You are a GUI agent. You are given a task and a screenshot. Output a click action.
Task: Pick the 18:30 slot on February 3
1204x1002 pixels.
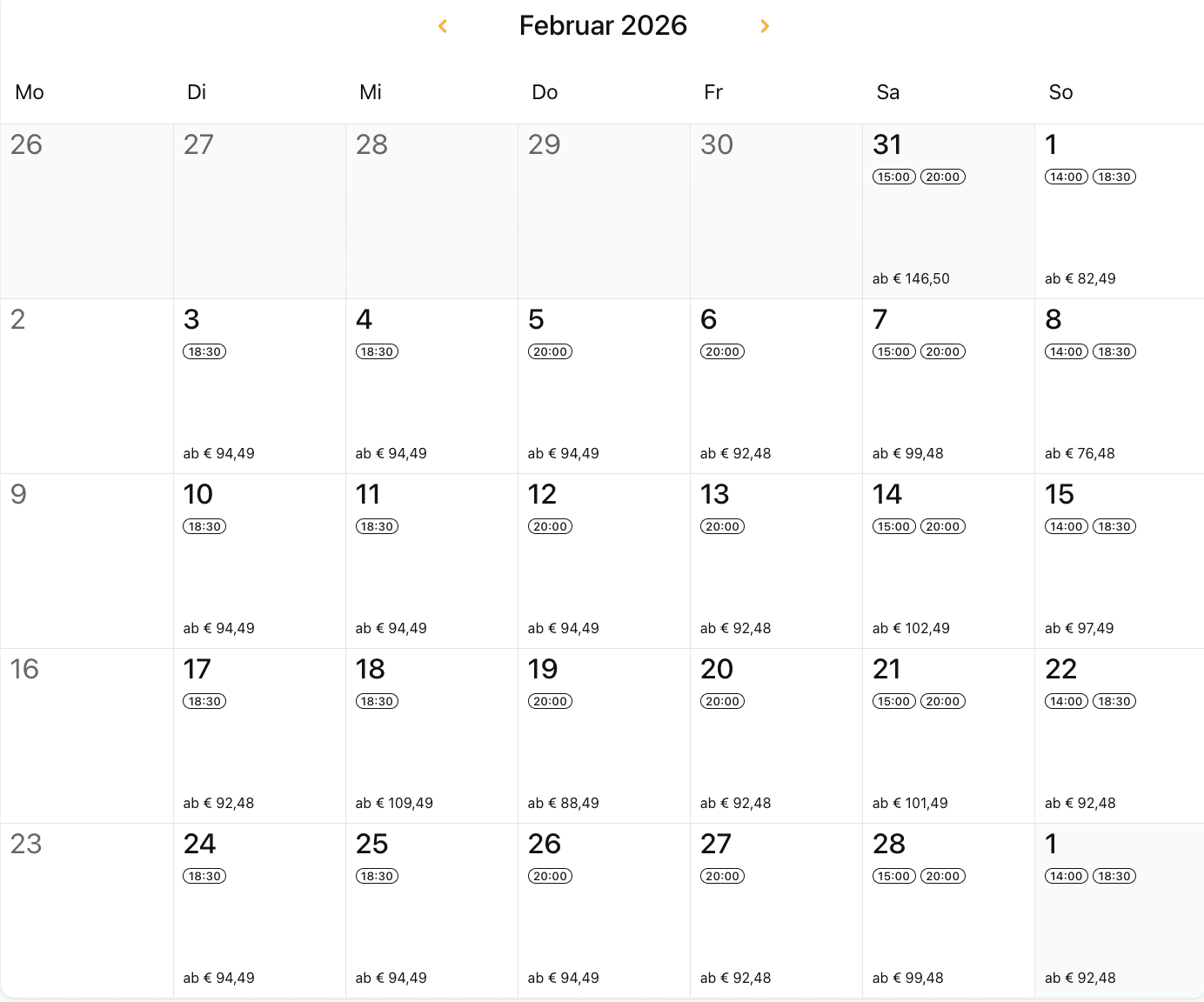click(204, 351)
